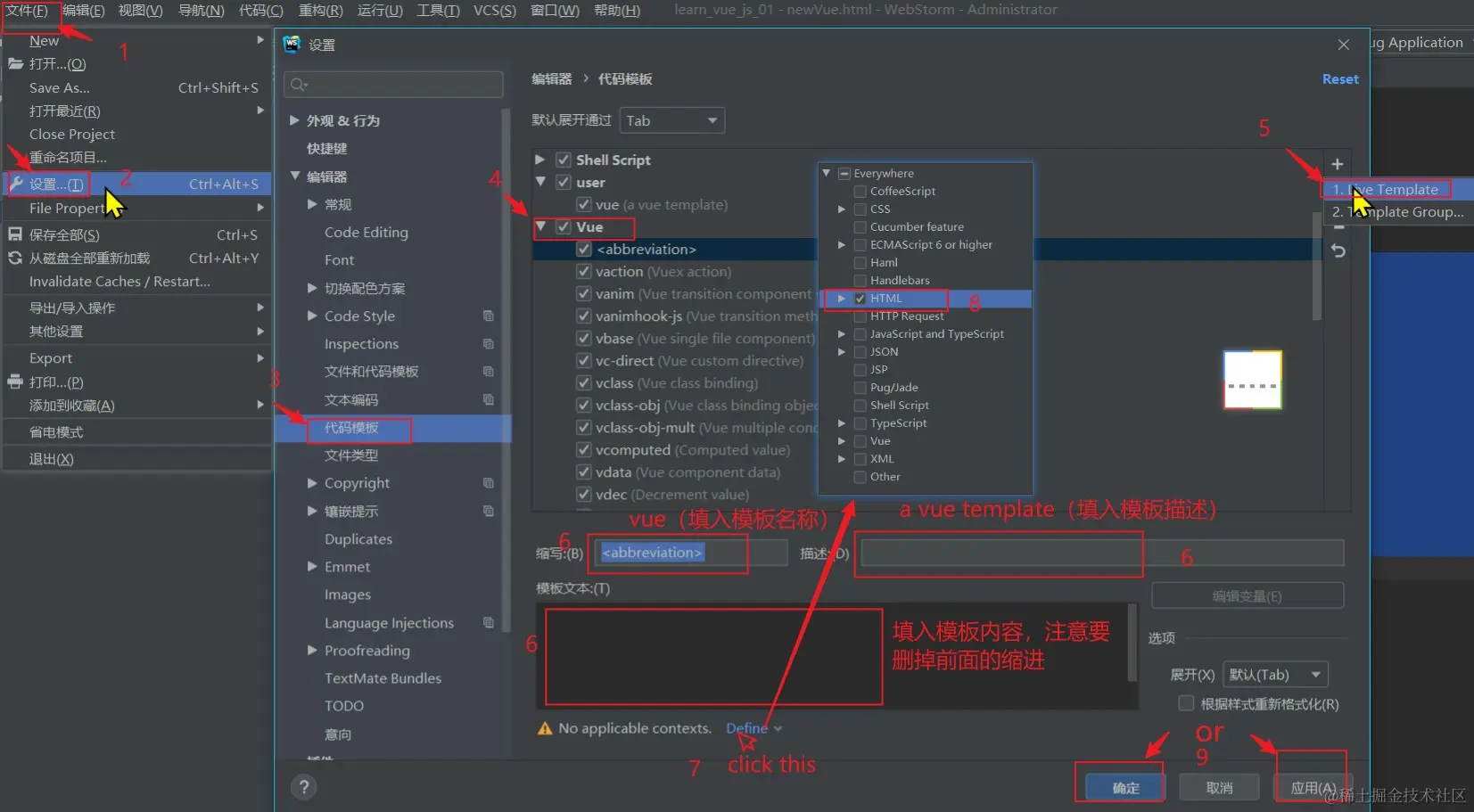
Task: Select 代码模板 in the settings tree
Action: (x=351, y=428)
